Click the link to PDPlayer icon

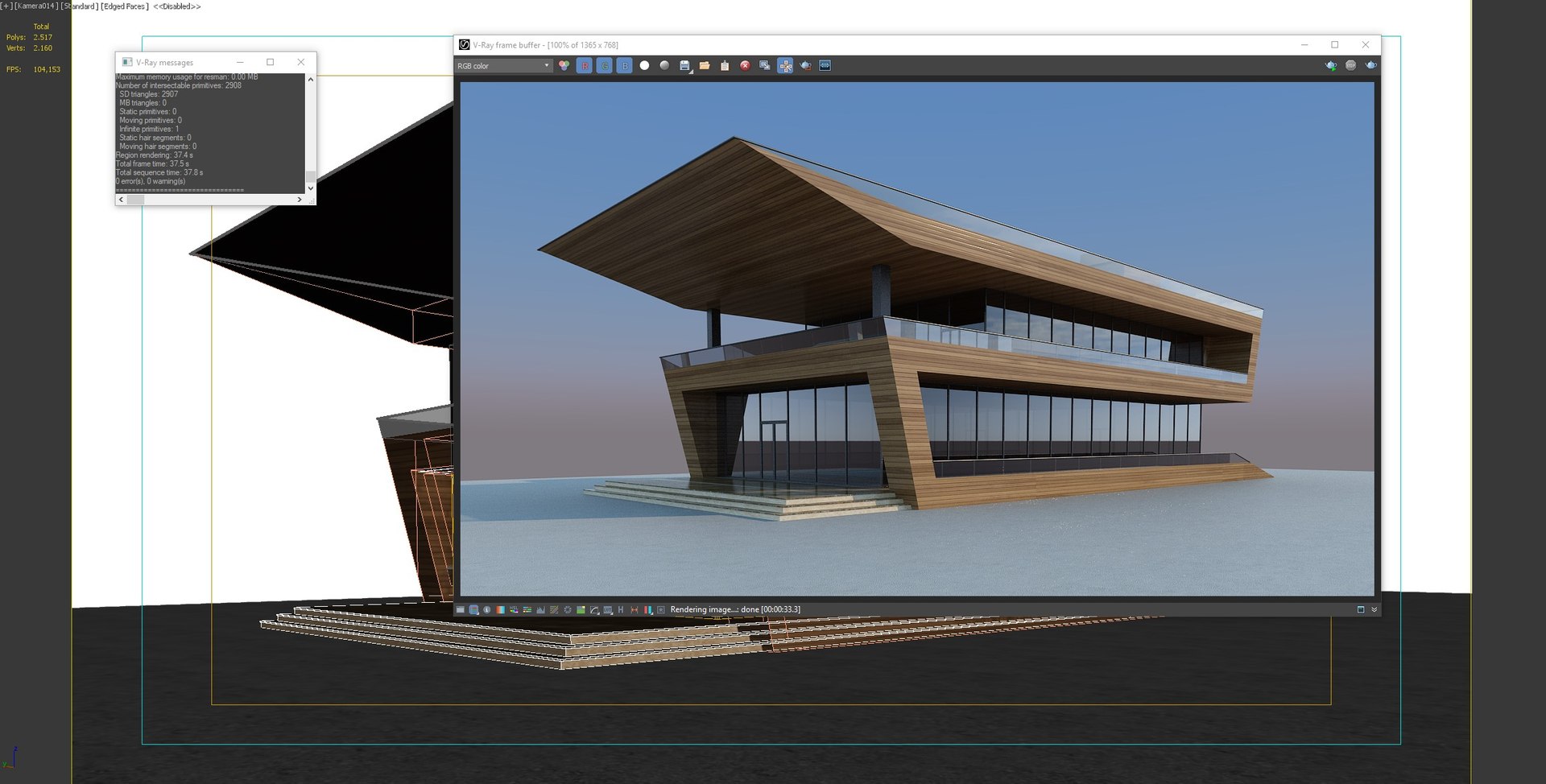(825, 66)
